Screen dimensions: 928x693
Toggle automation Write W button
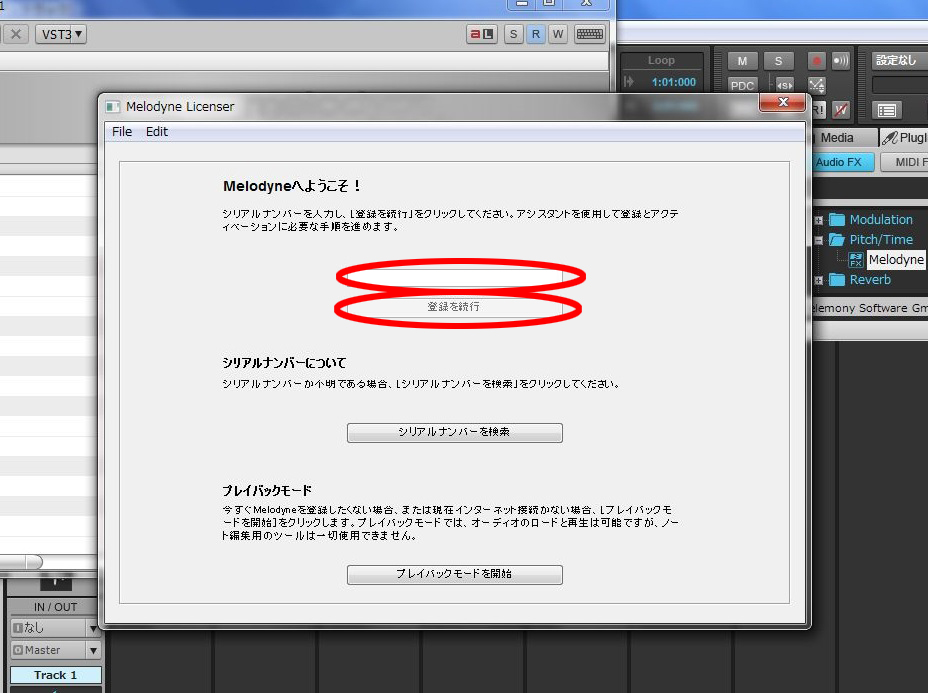pyautogui.click(x=558, y=34)
